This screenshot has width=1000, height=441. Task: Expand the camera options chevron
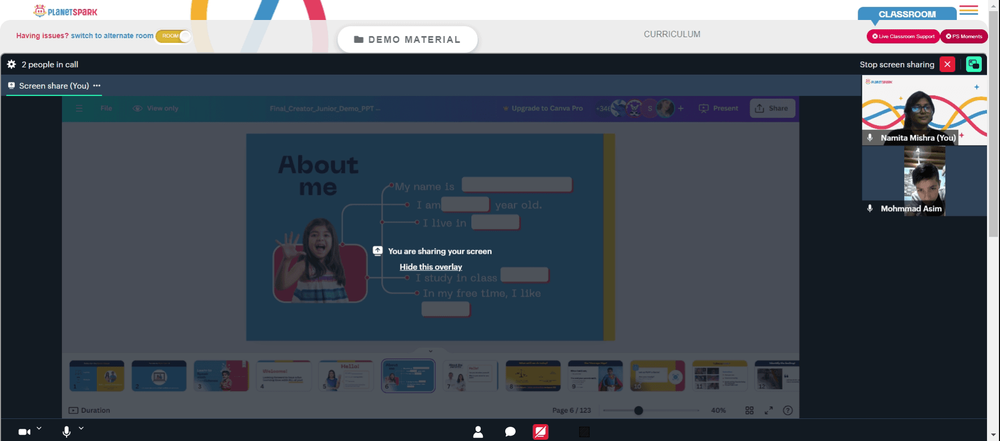39,428
